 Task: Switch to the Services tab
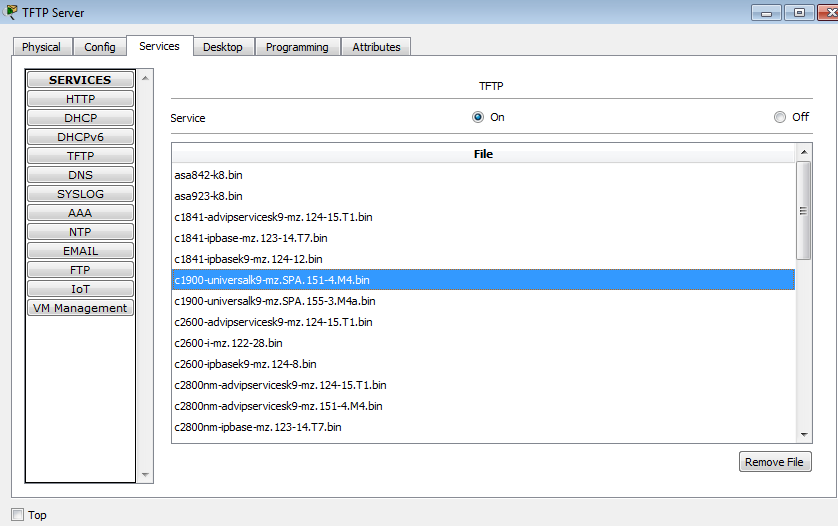(x=159, y=46)
